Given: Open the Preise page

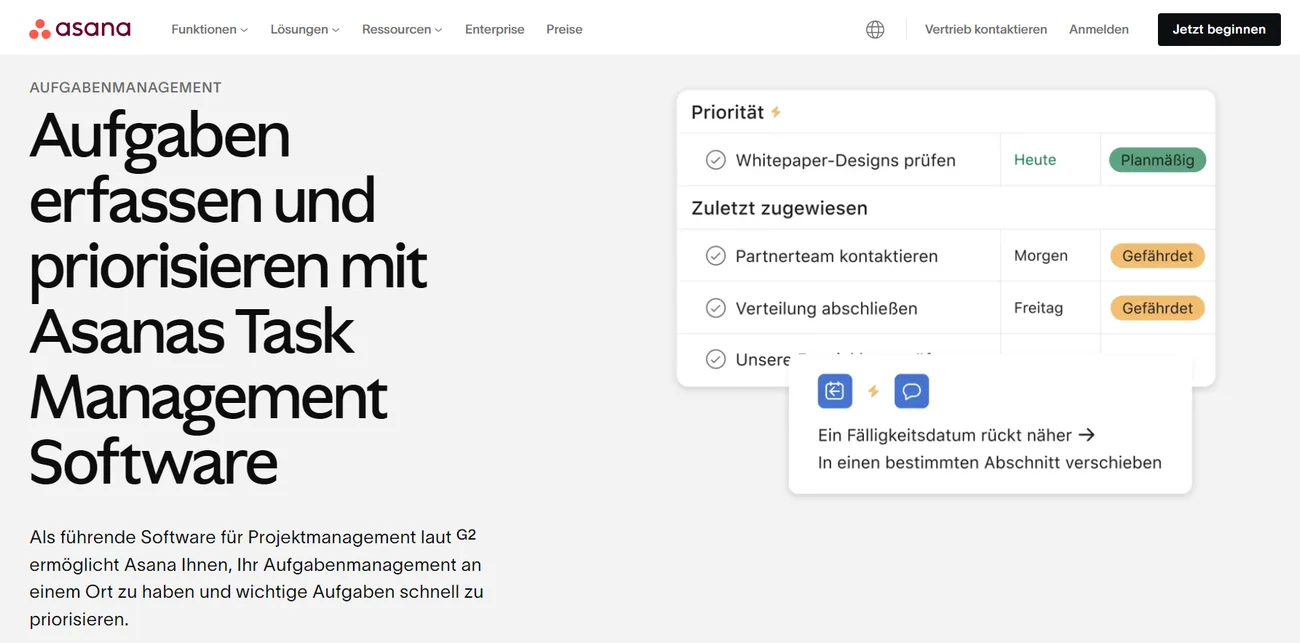Looking at the screenshot, I should [x=564, y=30].
